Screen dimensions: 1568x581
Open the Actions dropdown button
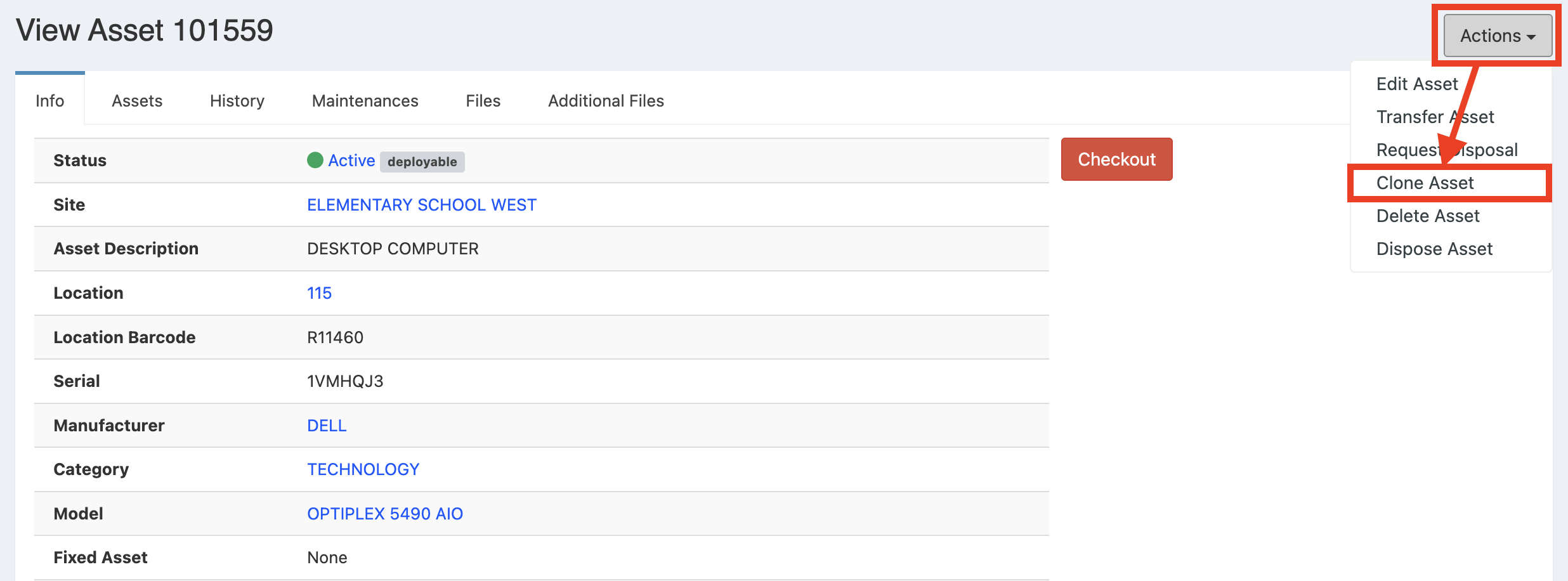click(1497, 36)
